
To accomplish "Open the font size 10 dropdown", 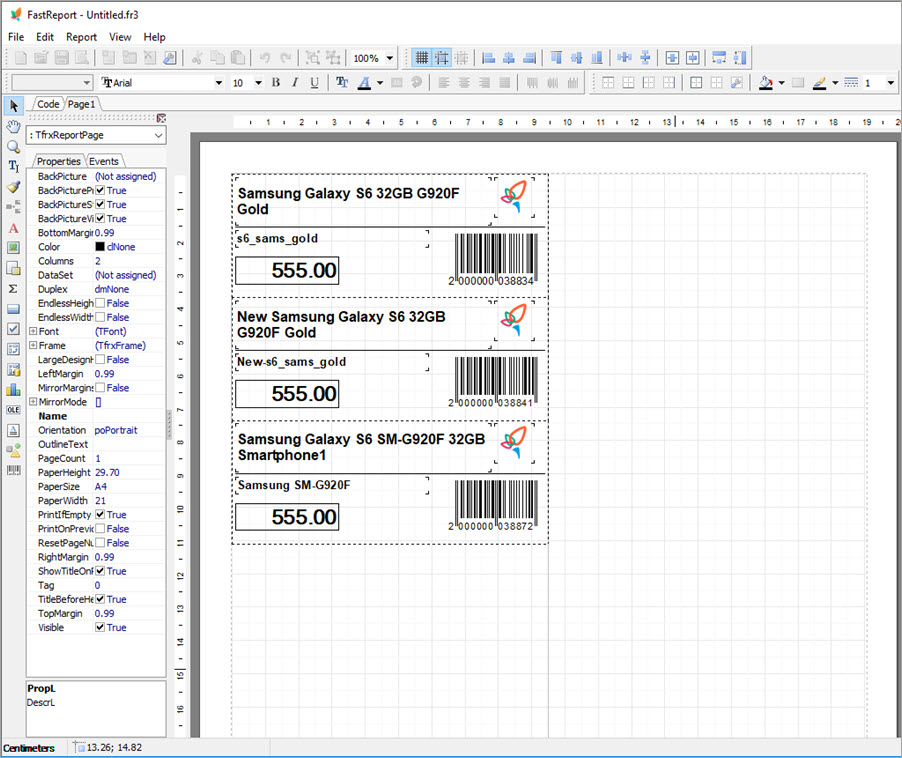I will click(x=258, y=83).
